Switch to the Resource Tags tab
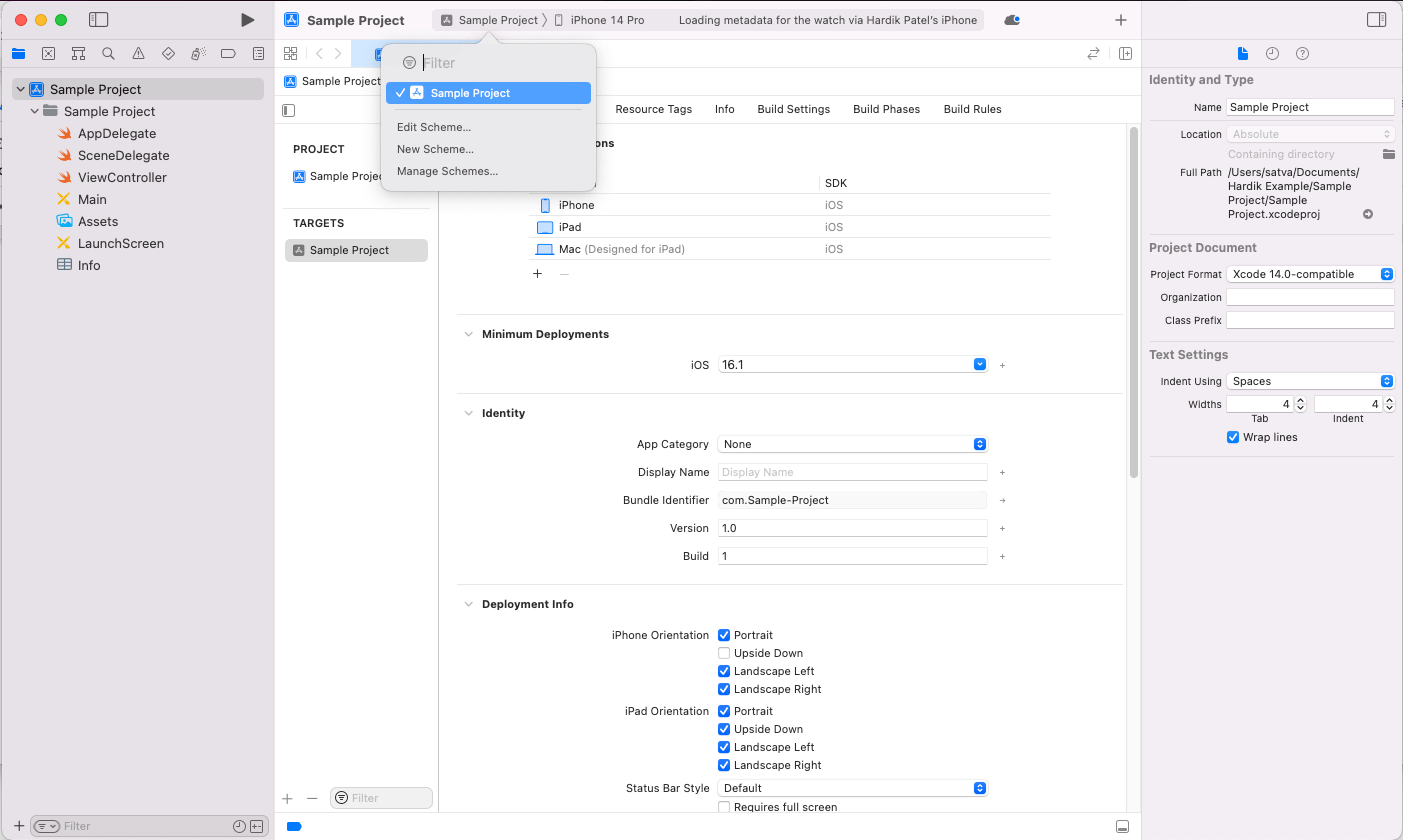 click(x=653, y=109)
